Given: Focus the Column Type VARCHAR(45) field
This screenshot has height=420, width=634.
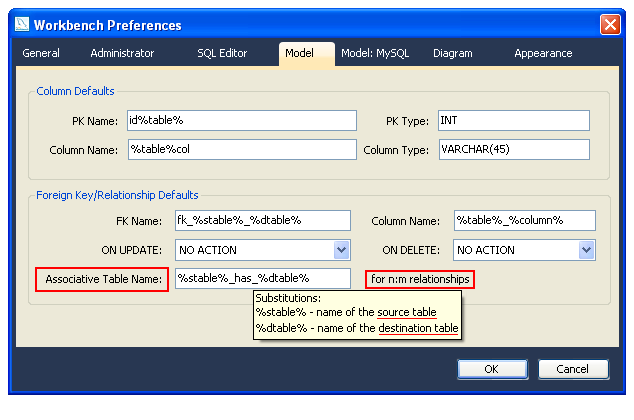Looking at the screenshot, I should [513, 150].
